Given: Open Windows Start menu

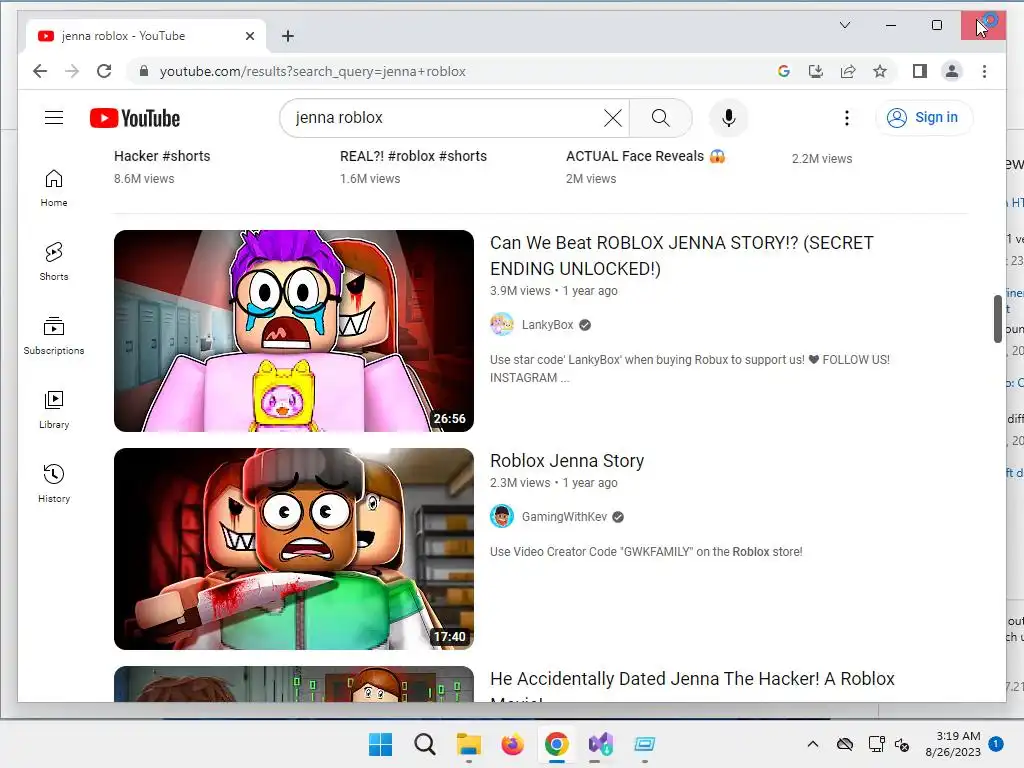Looking at the screenshot, I should (x=380, y=744).
